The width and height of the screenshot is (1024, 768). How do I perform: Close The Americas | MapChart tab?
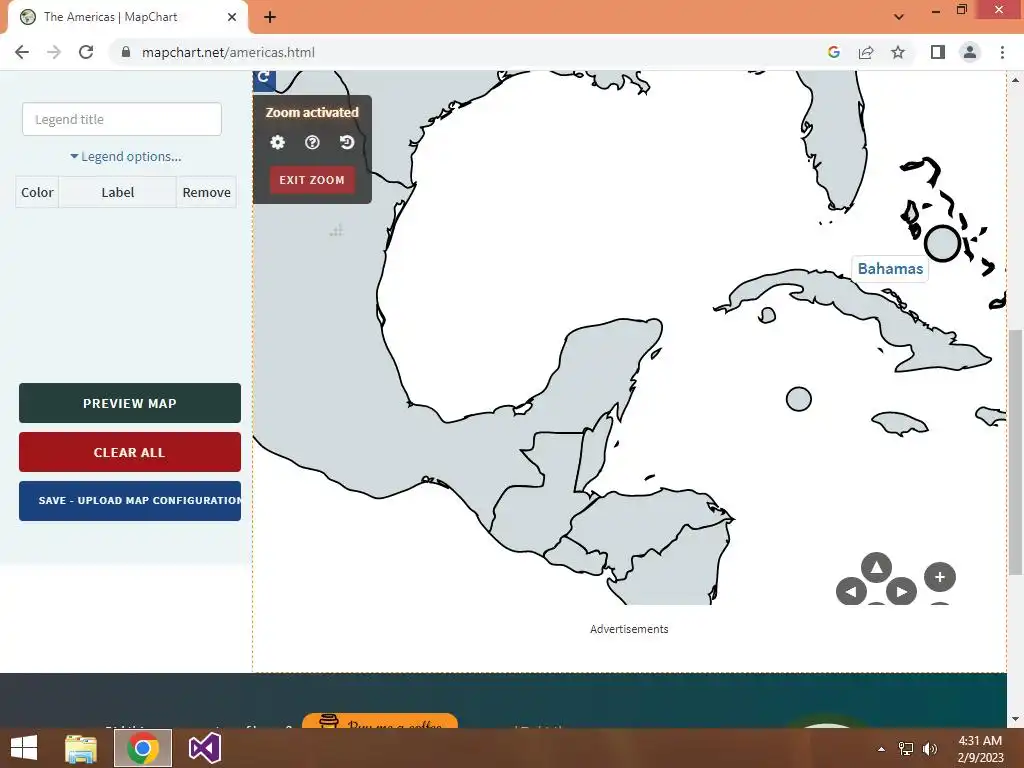tap(232, 17)
